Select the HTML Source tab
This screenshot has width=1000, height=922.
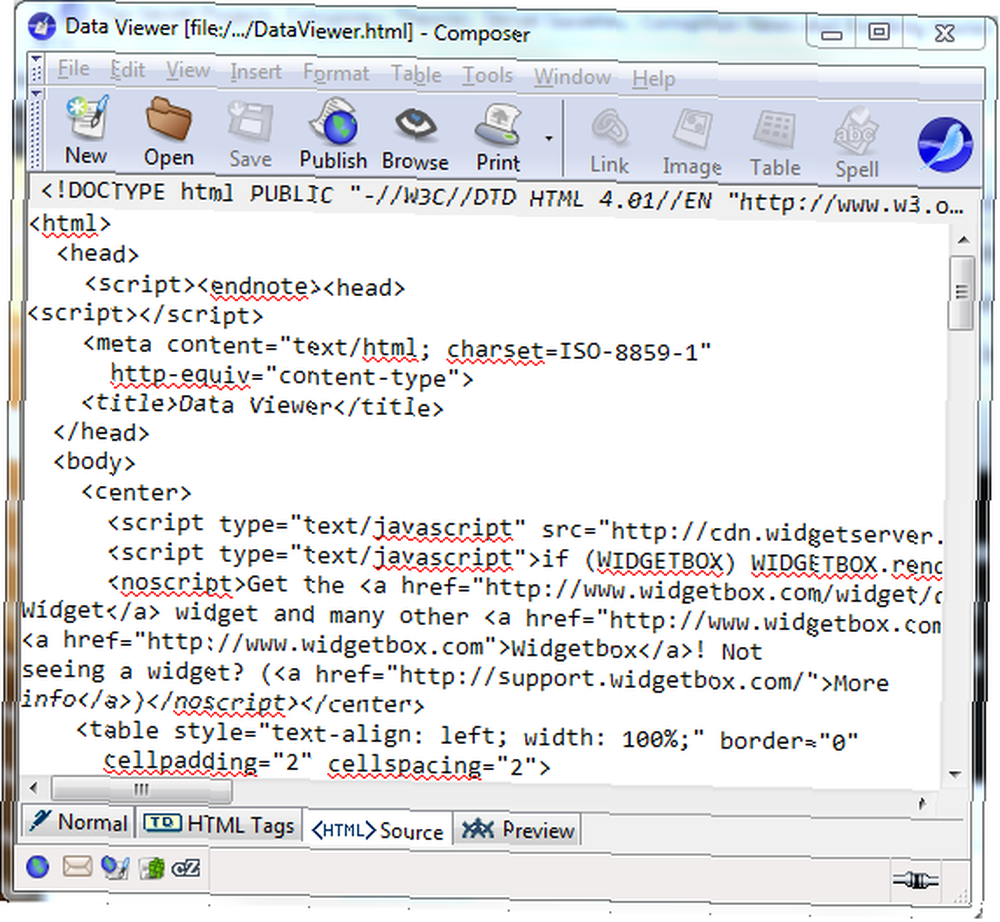point(377,830)
